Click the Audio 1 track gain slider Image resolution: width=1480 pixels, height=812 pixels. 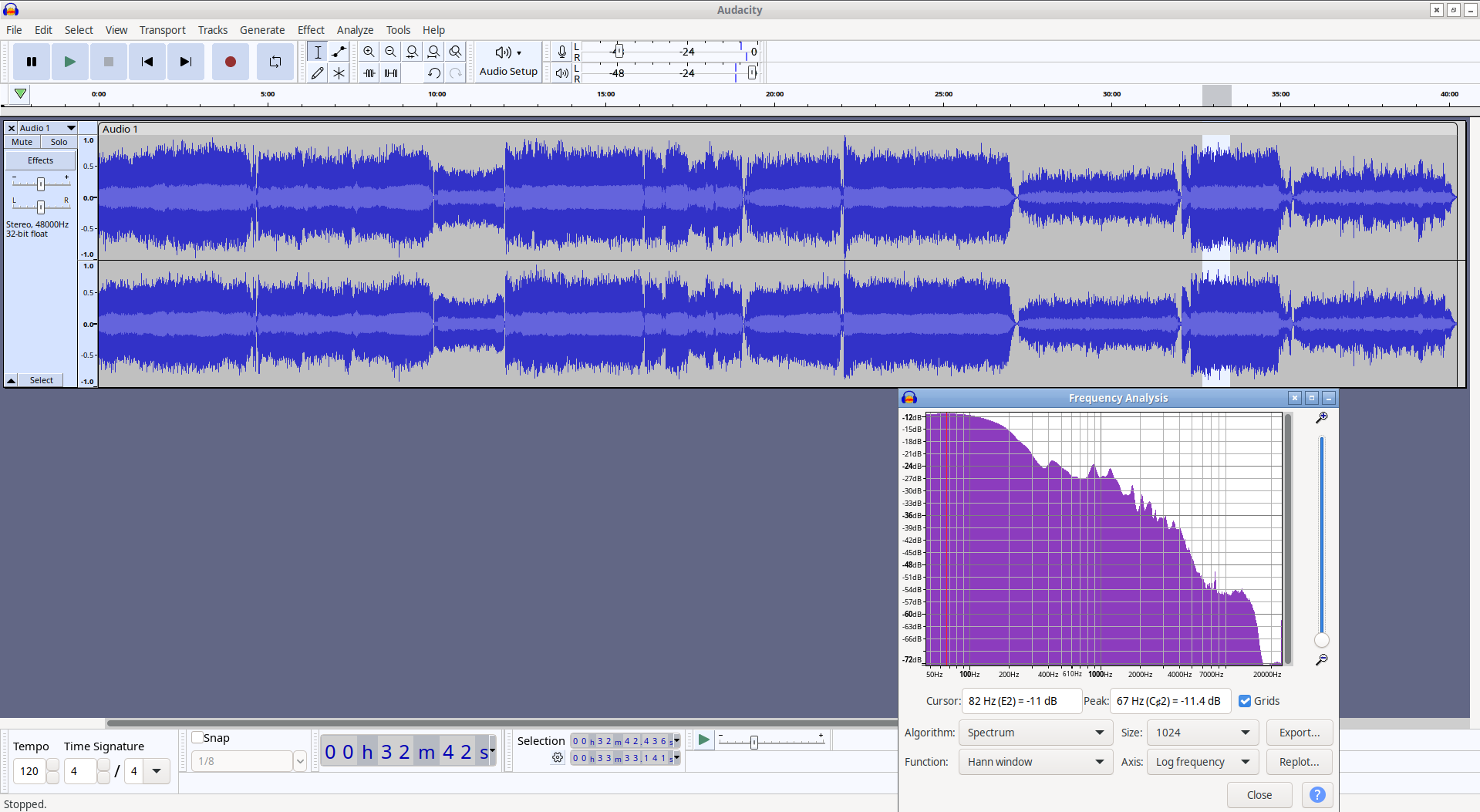[x=41, y=184]
